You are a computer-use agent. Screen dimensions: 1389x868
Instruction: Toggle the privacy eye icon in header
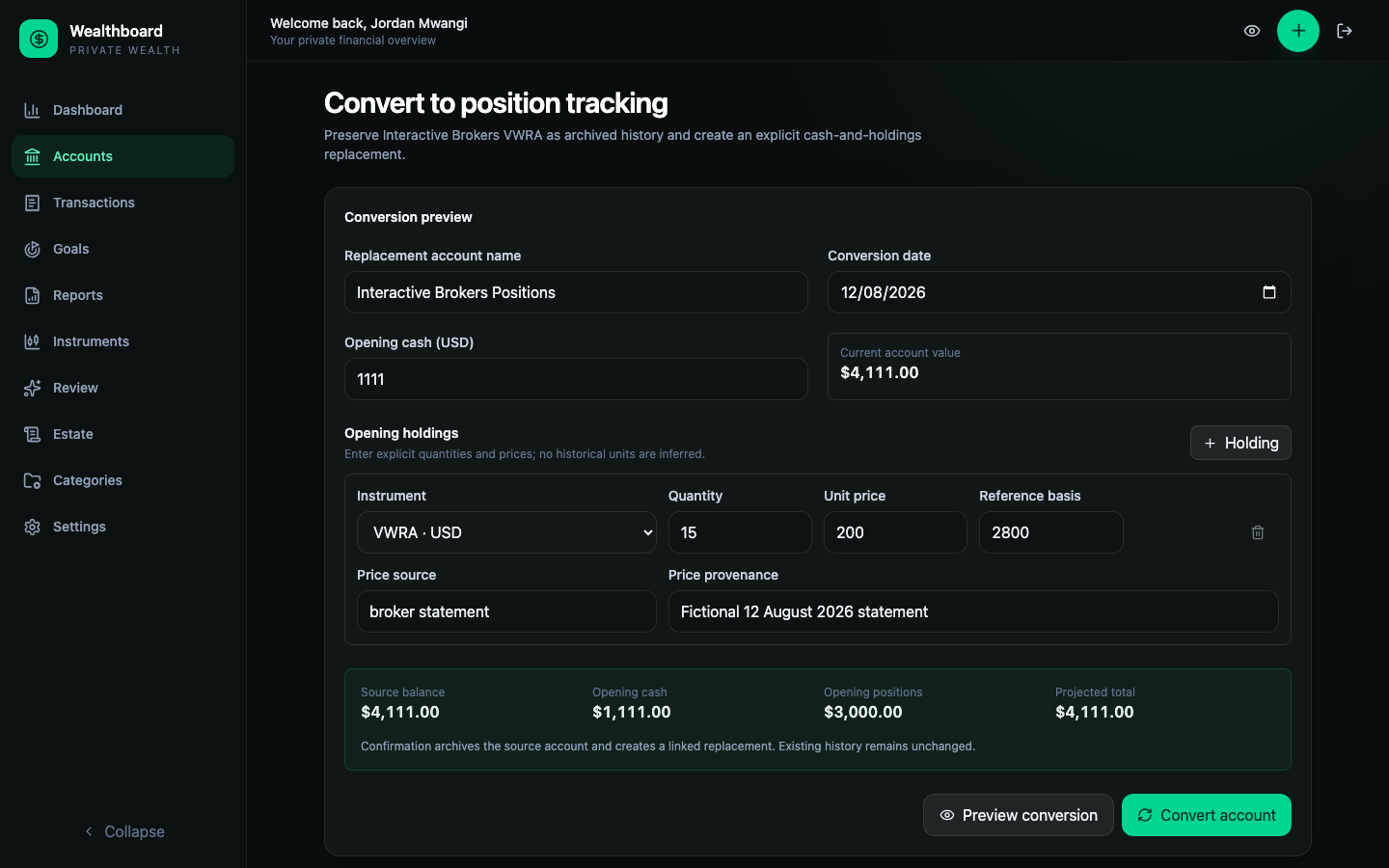coord(1252,31)
